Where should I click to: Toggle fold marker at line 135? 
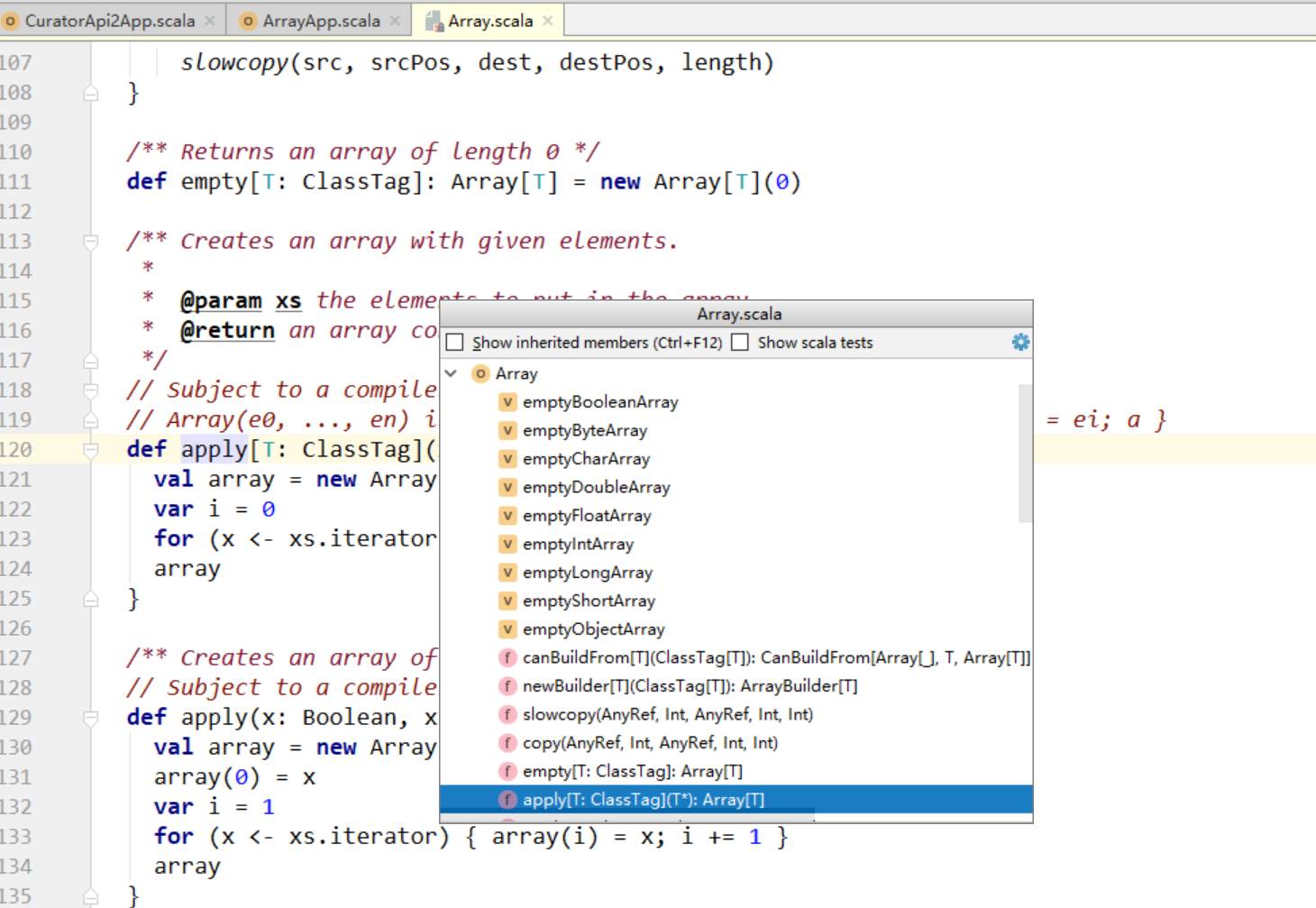[x=91, y=896]
